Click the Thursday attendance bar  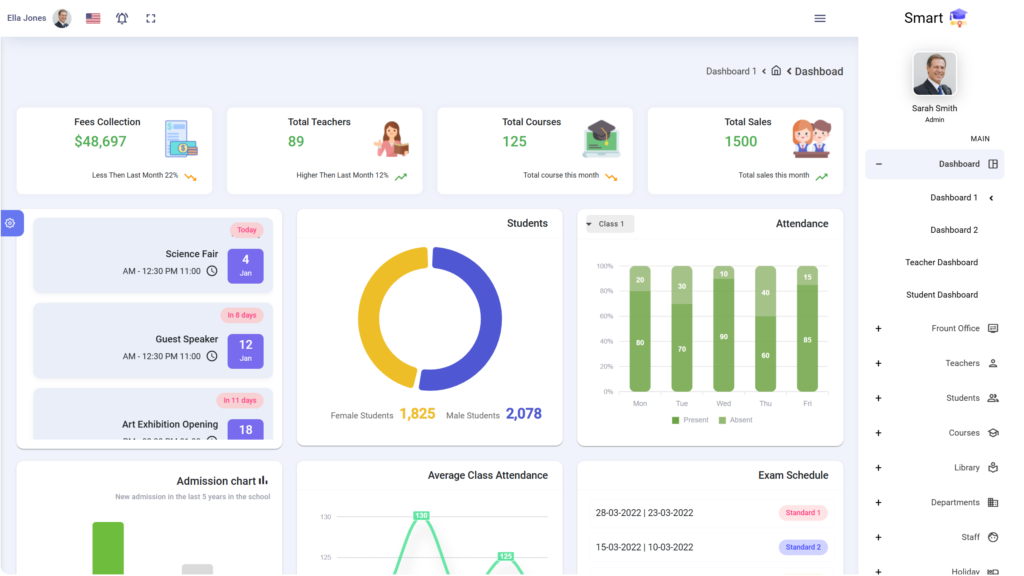[765, 328]
